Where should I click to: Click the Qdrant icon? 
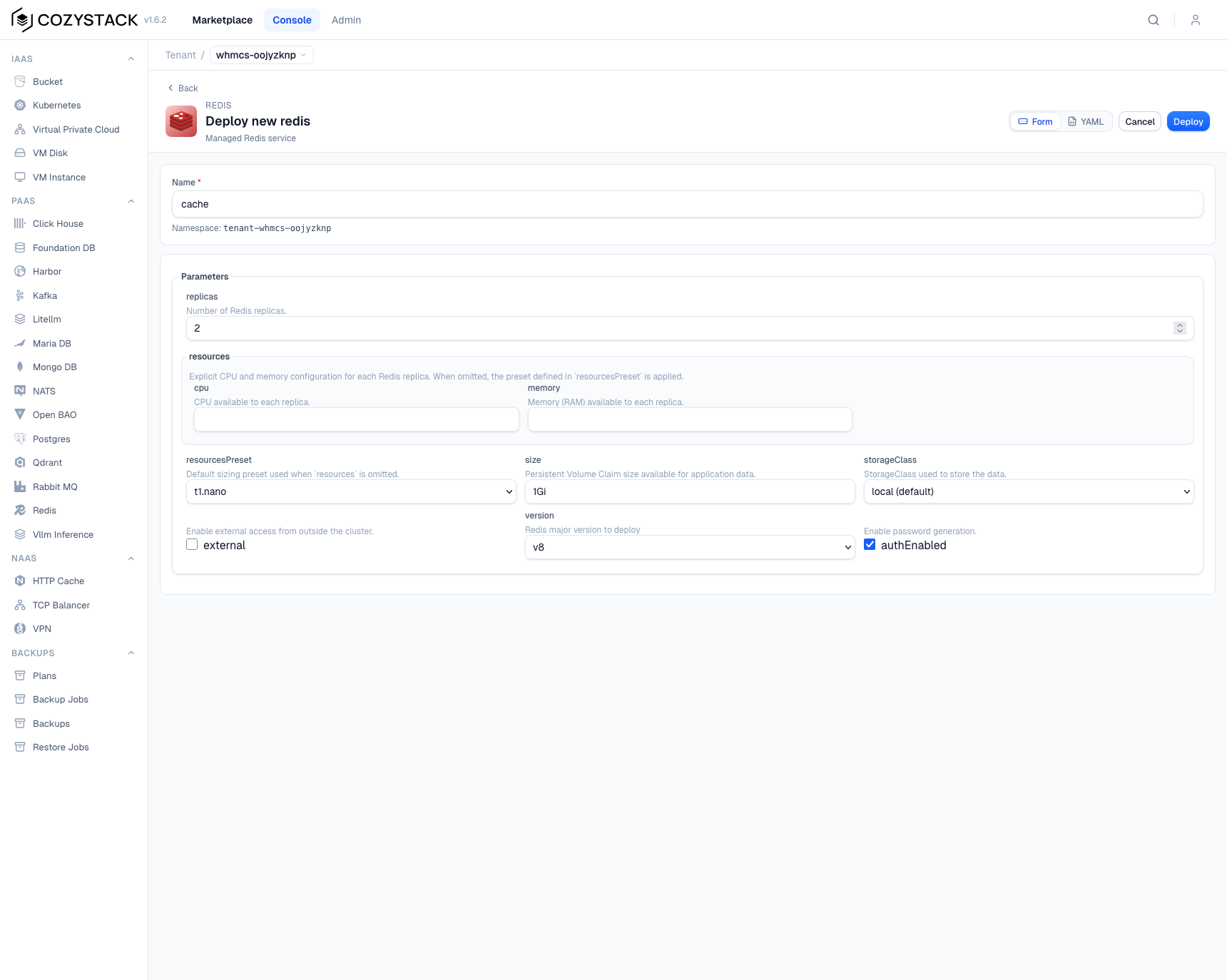click(x=20, y=462)
